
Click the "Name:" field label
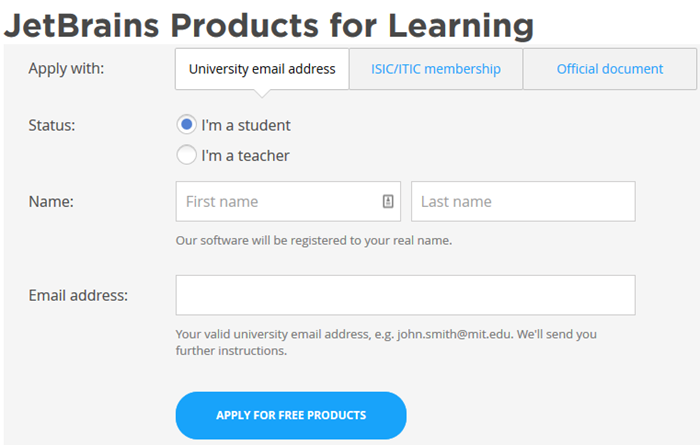coord(51,201)
